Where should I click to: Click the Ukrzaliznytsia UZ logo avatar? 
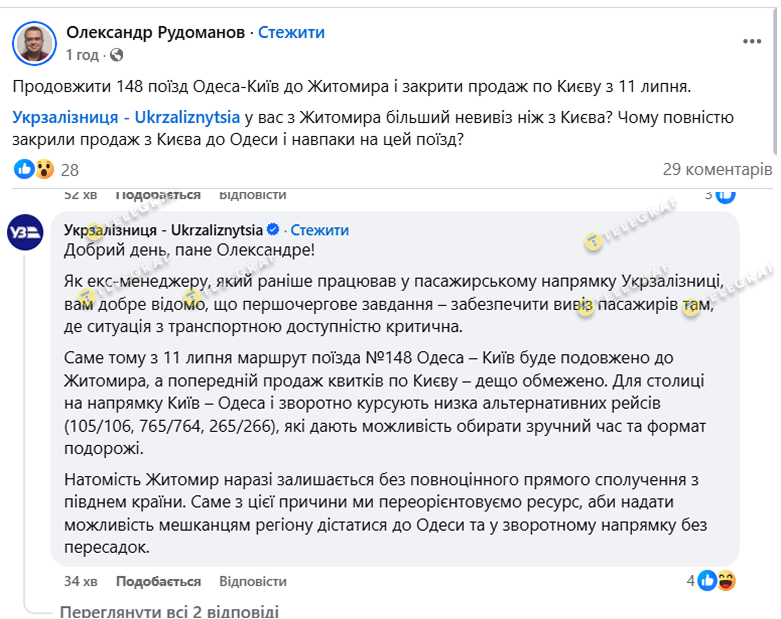[x=25, y=236]
